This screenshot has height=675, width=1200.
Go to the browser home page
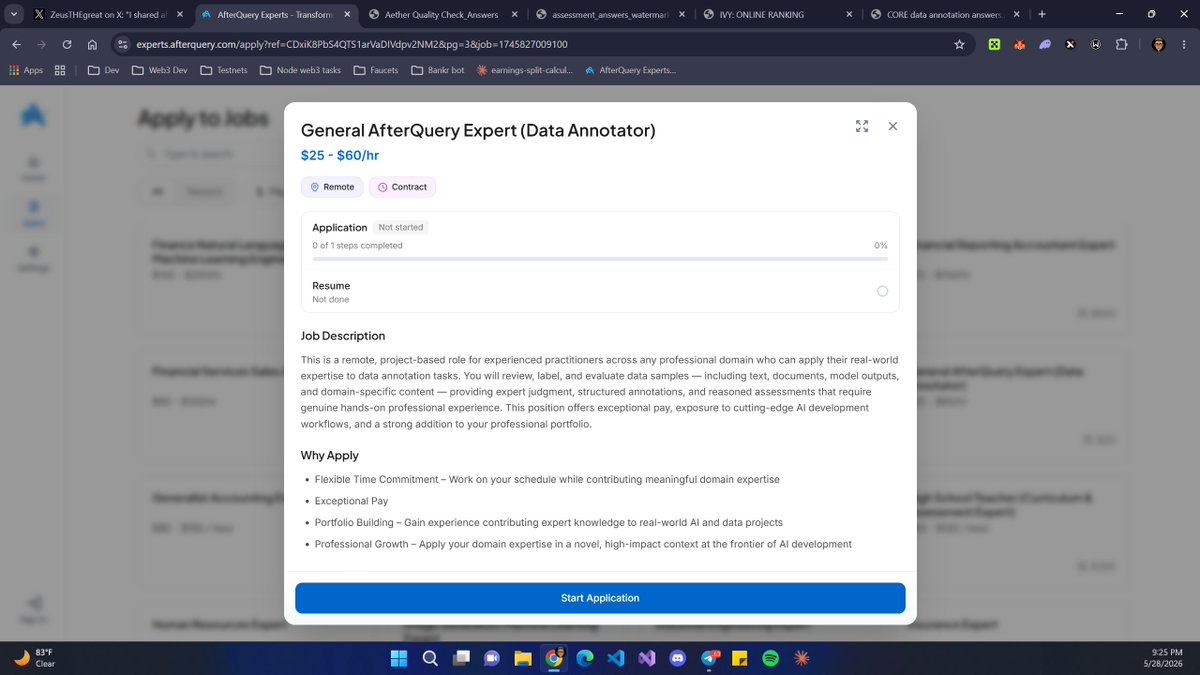[x=92, y=44]
